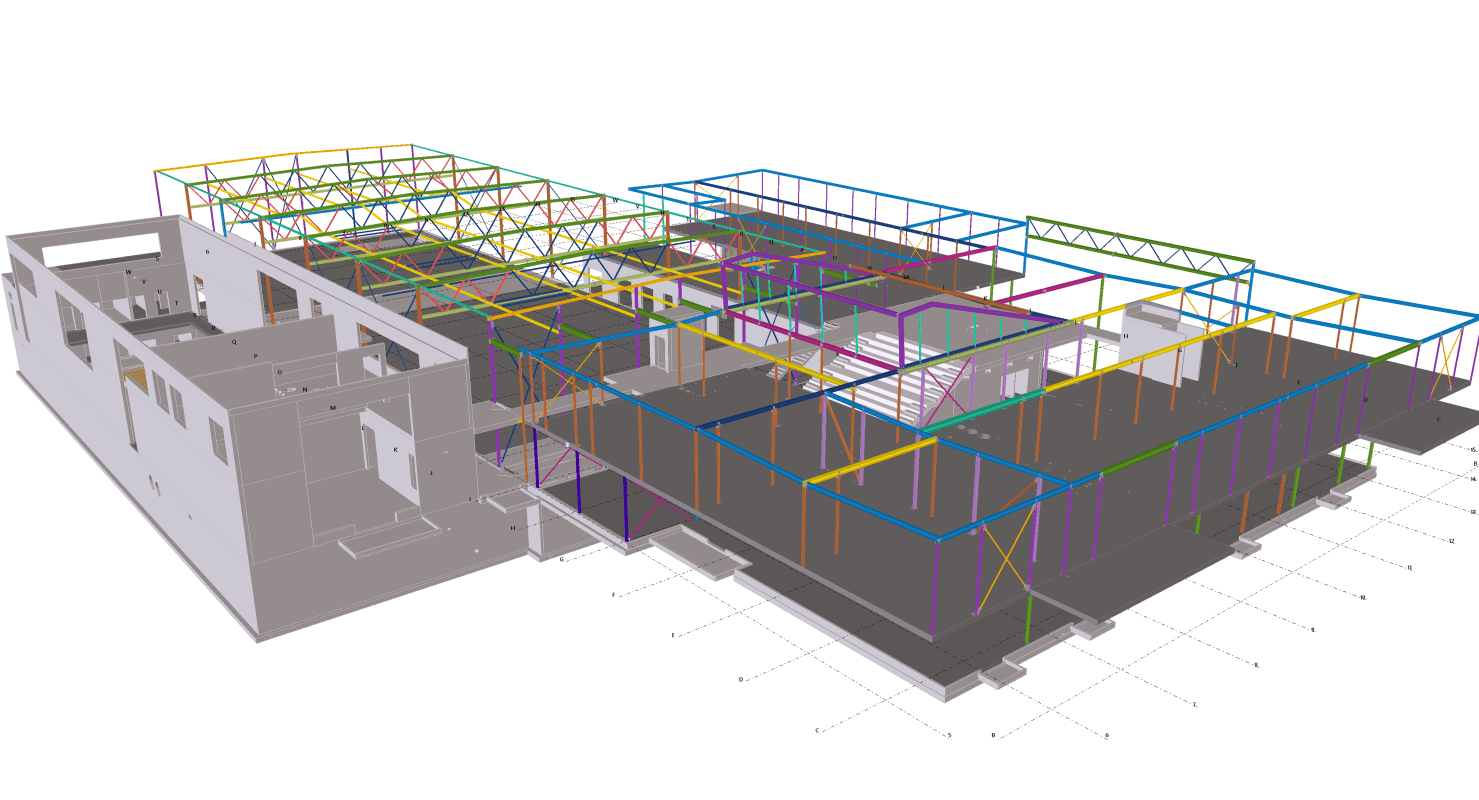Click grid line label C at bottom
Screen dimensions: 1479x800
coord(817,731)
